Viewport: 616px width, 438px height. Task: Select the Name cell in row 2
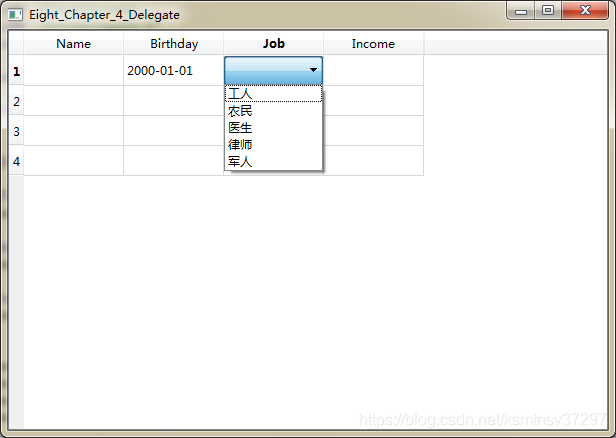coord(73,101)
